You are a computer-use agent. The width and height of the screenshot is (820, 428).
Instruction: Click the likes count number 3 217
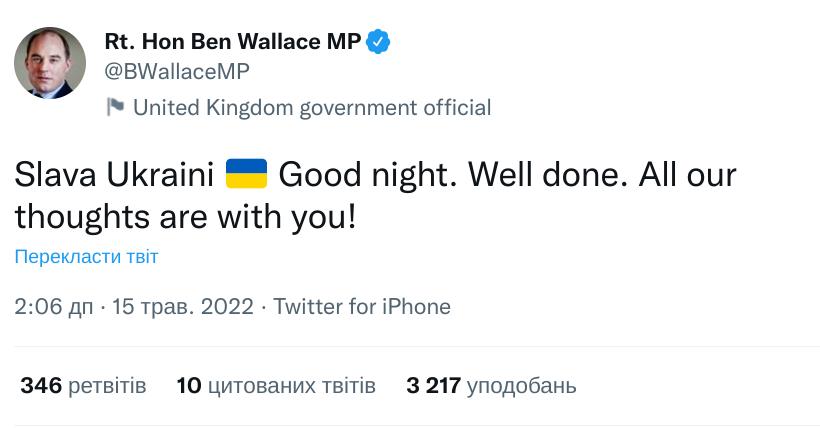434,385
